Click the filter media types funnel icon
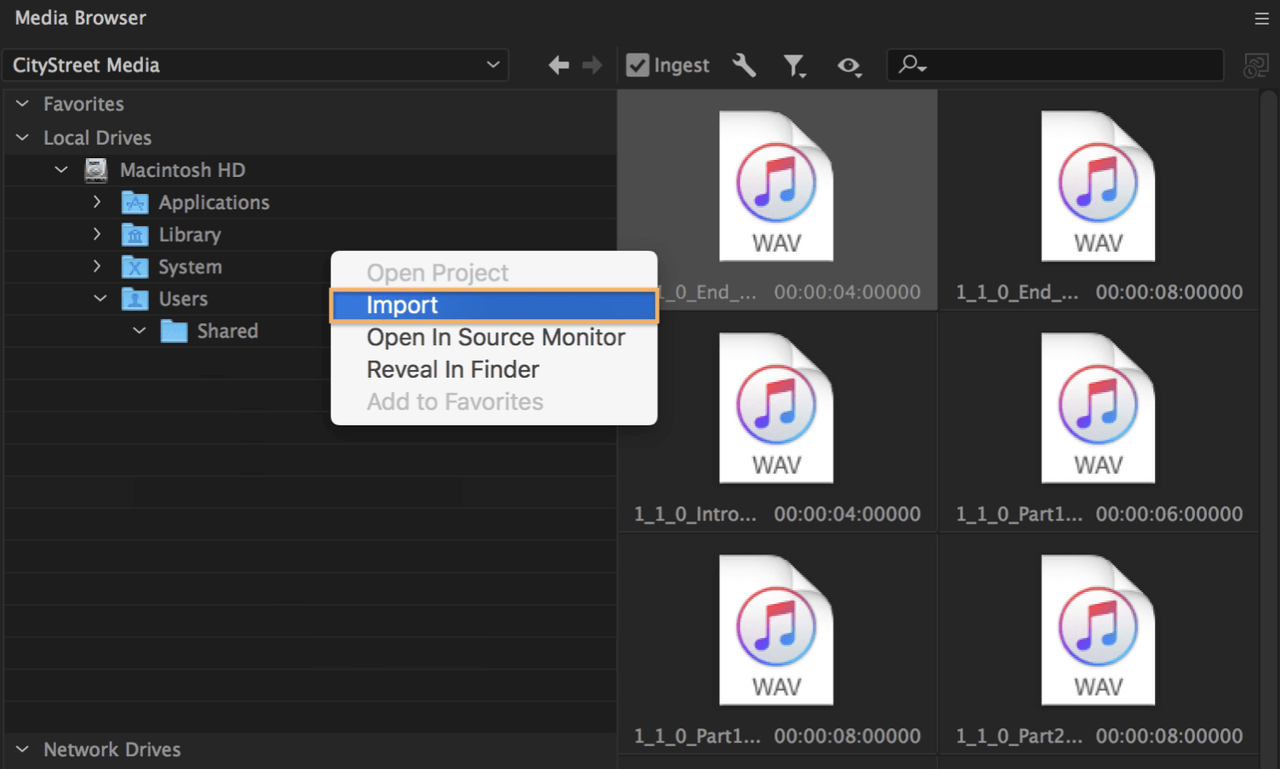This screenshot has width=1280, height=769. click(x=795, y=64)
